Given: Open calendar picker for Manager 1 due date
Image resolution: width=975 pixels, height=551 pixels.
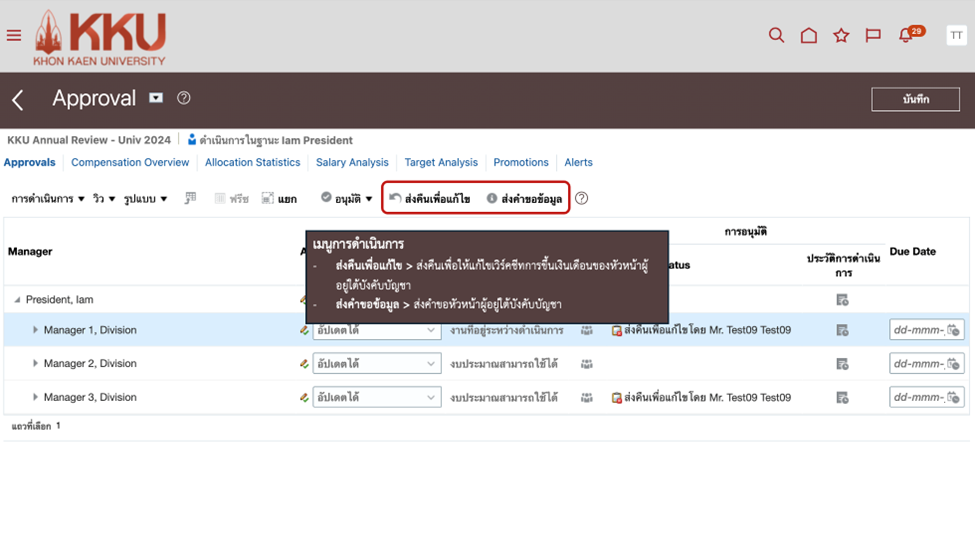Looking at the screenshot, I should (x=953, y=330).
